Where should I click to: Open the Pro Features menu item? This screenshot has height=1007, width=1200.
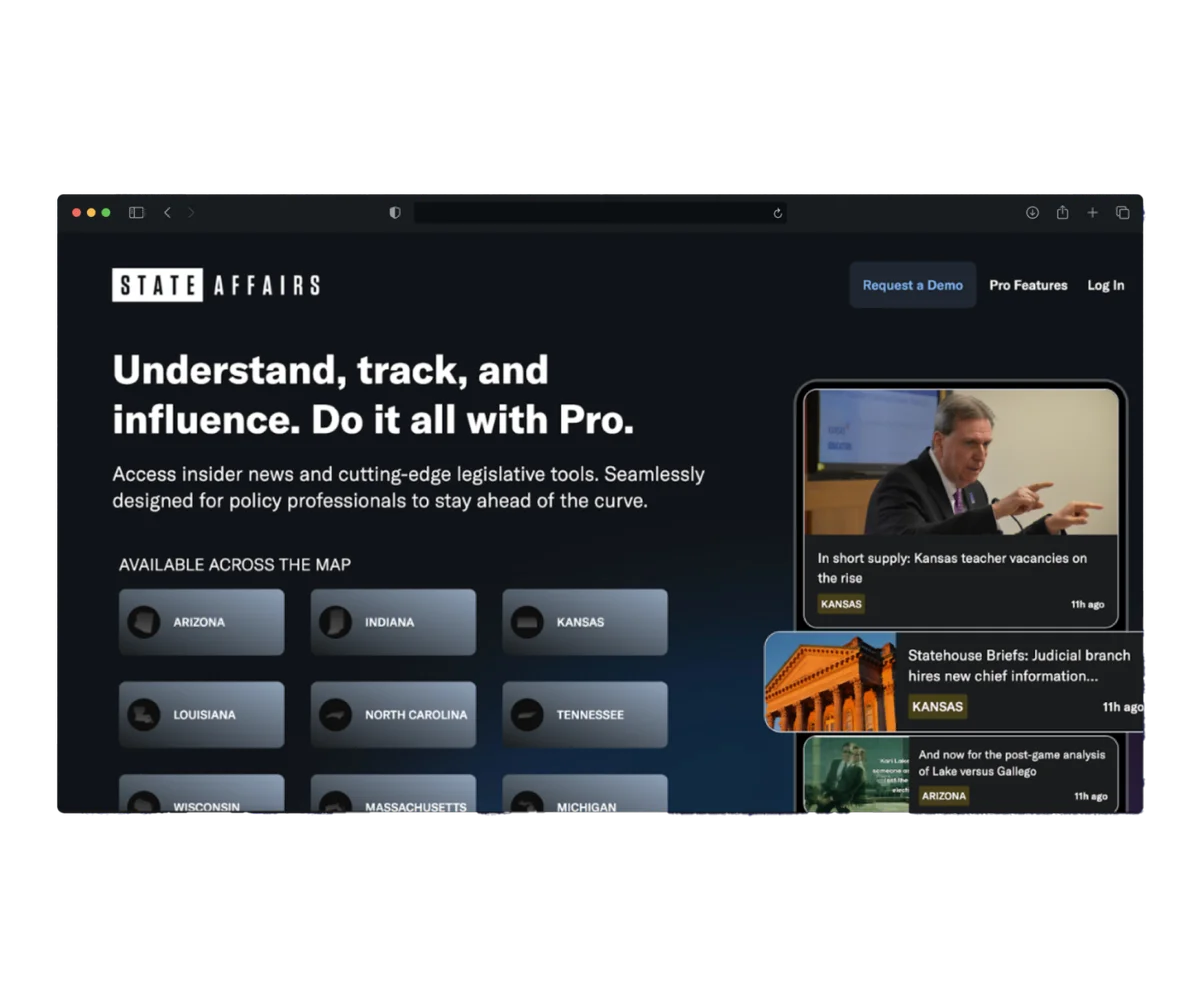click(1028, 285)
